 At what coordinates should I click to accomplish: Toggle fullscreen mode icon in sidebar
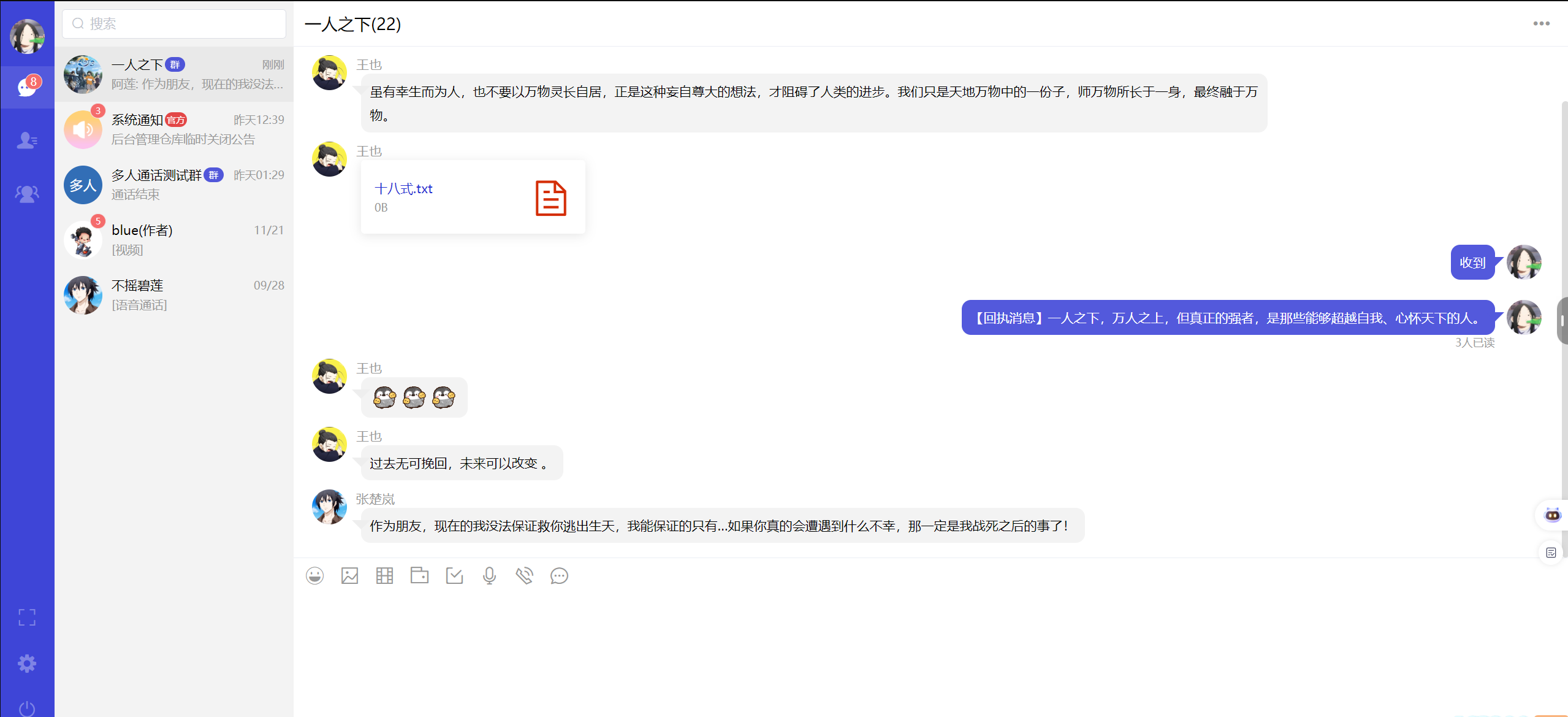coord(27,617)
